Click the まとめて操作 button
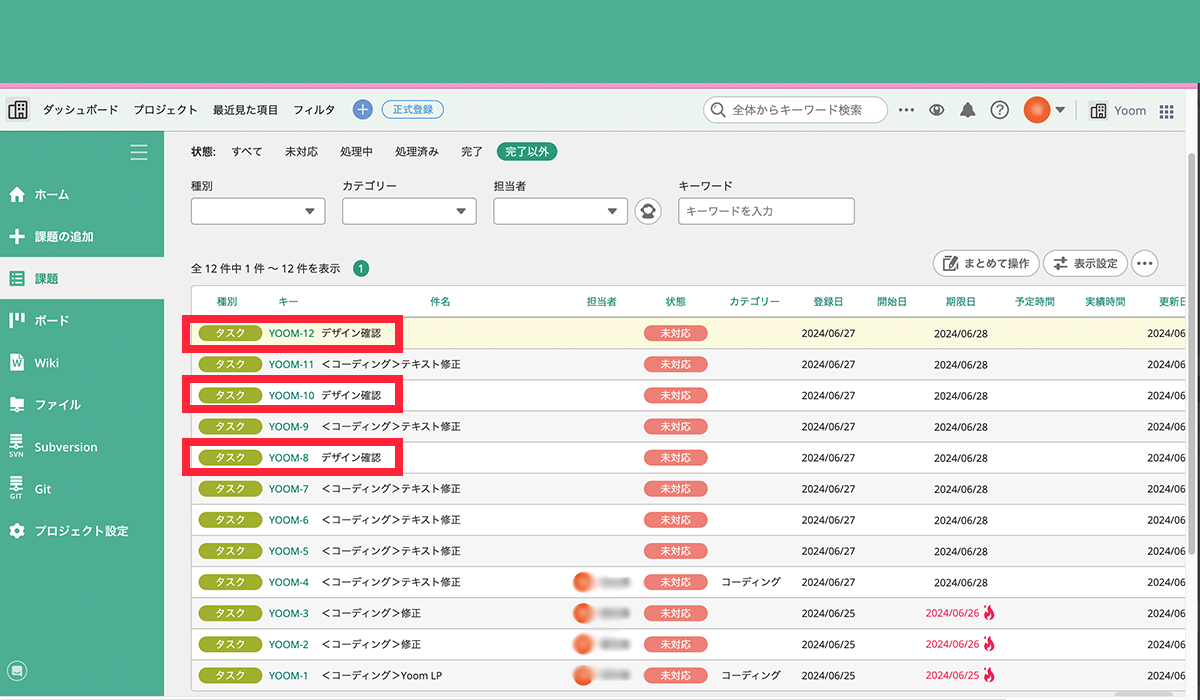This screenshot has width=1200, height=700. point(986,264)
